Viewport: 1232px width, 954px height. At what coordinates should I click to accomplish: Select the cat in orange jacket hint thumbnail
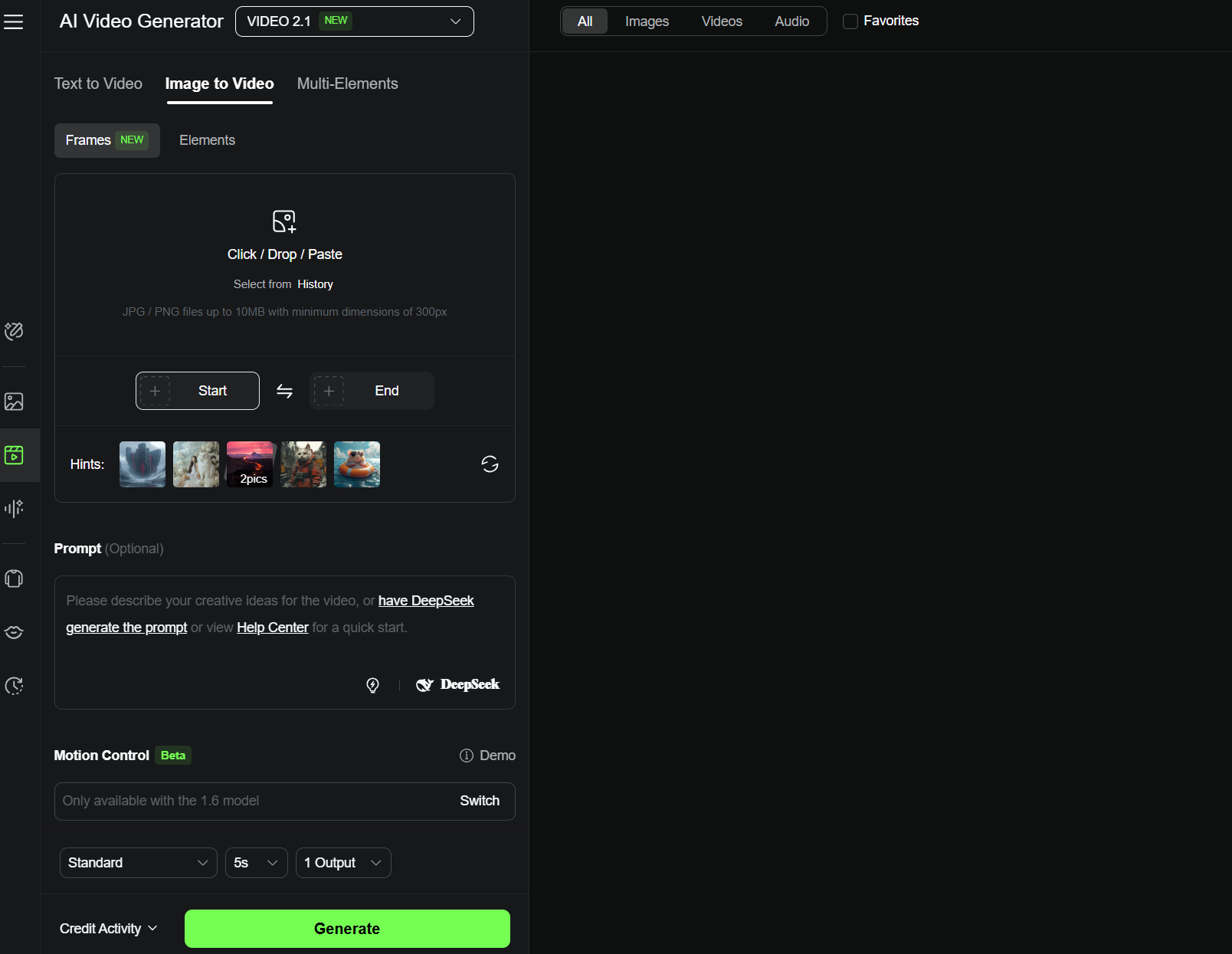tap(303, 464)
